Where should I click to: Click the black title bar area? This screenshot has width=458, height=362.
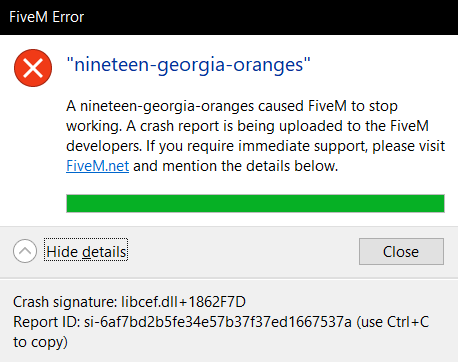point(229,17)
